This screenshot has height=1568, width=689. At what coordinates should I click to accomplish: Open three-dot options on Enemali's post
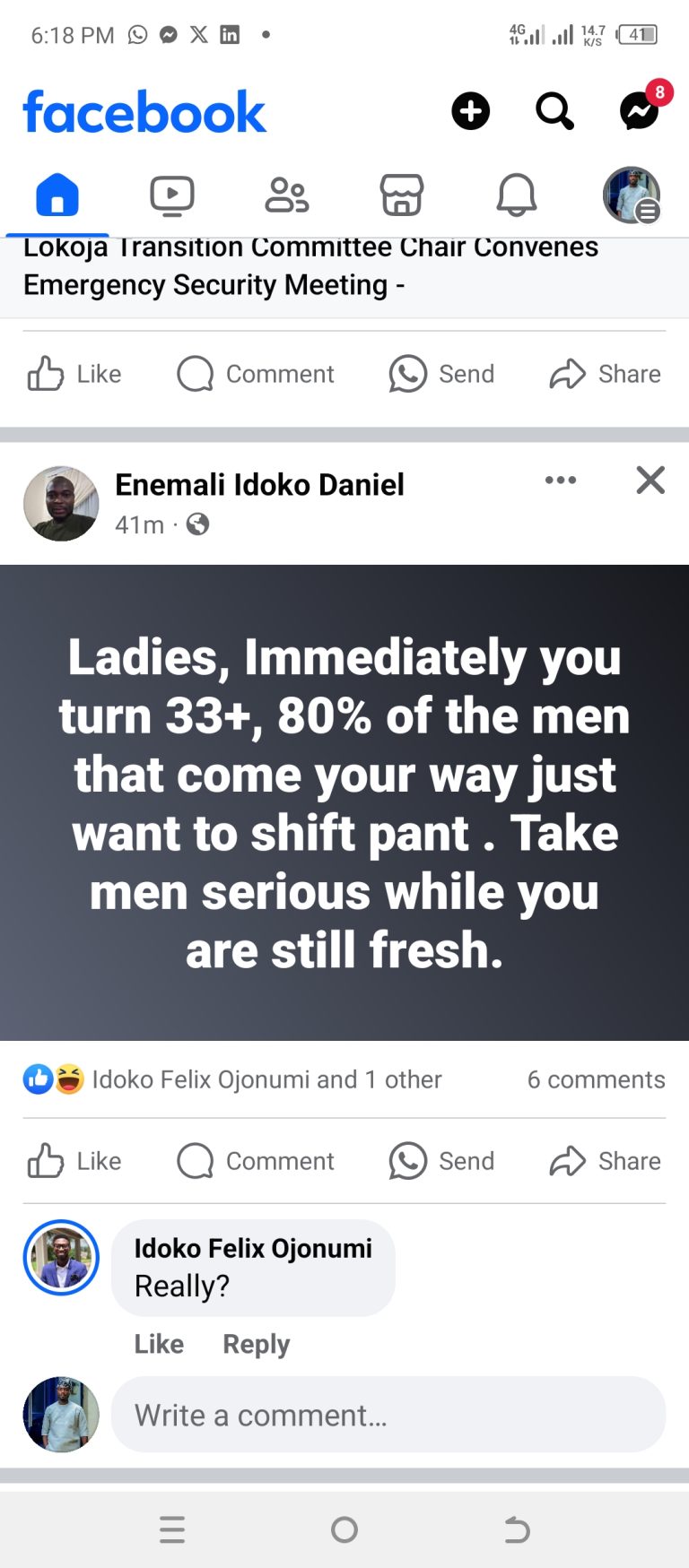[561, 481]
